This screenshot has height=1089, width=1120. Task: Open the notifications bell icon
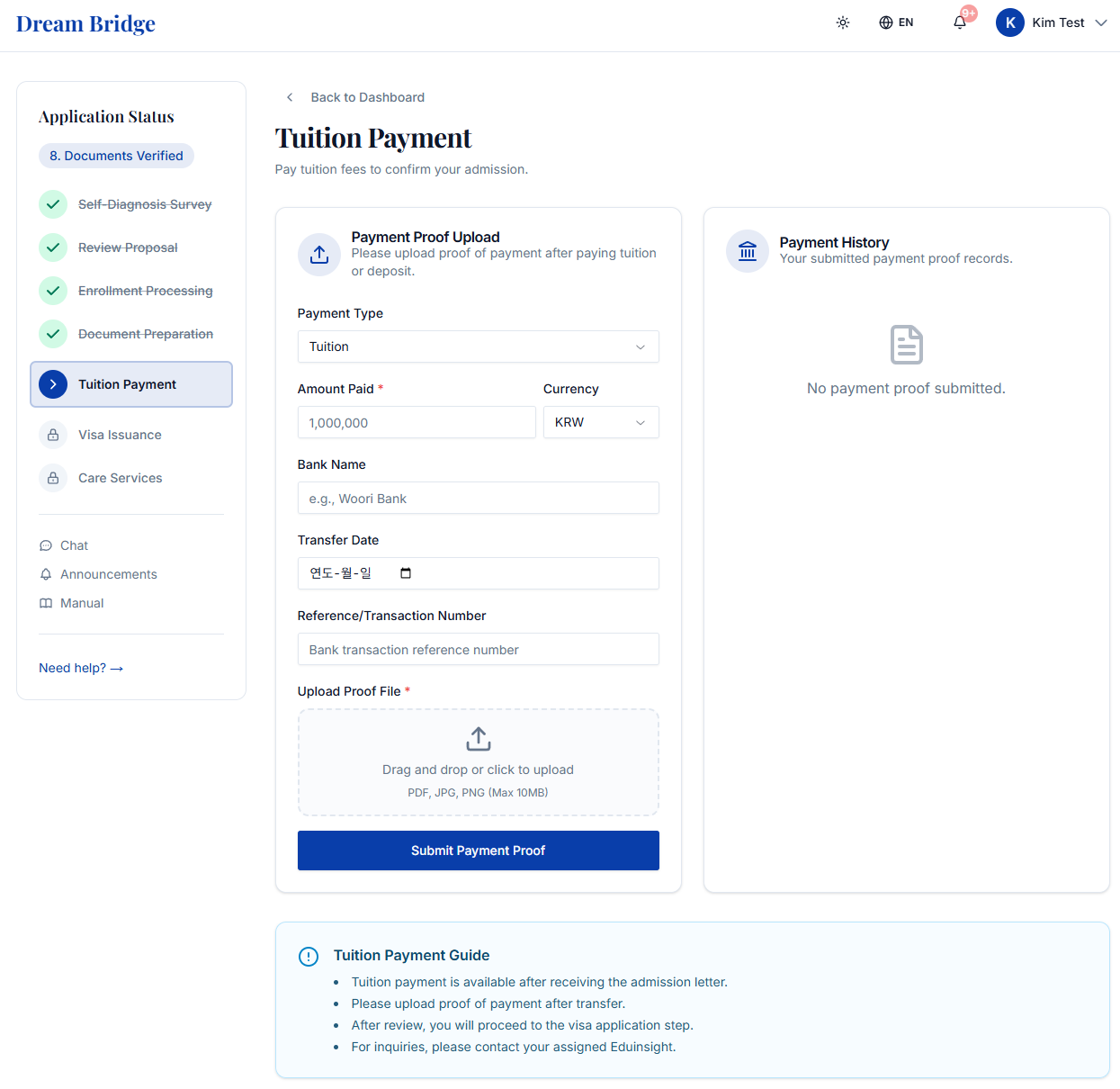(960, 22)
